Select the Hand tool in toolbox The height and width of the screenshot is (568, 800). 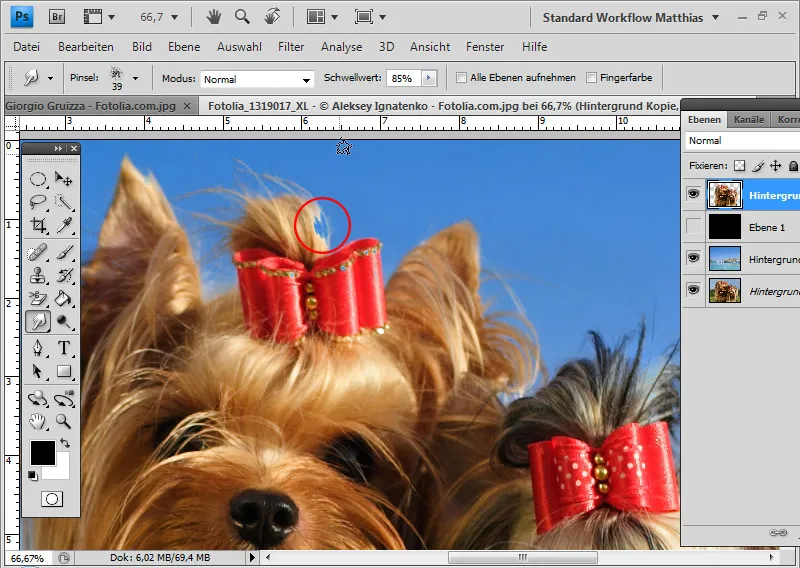(x=38, y=422)
